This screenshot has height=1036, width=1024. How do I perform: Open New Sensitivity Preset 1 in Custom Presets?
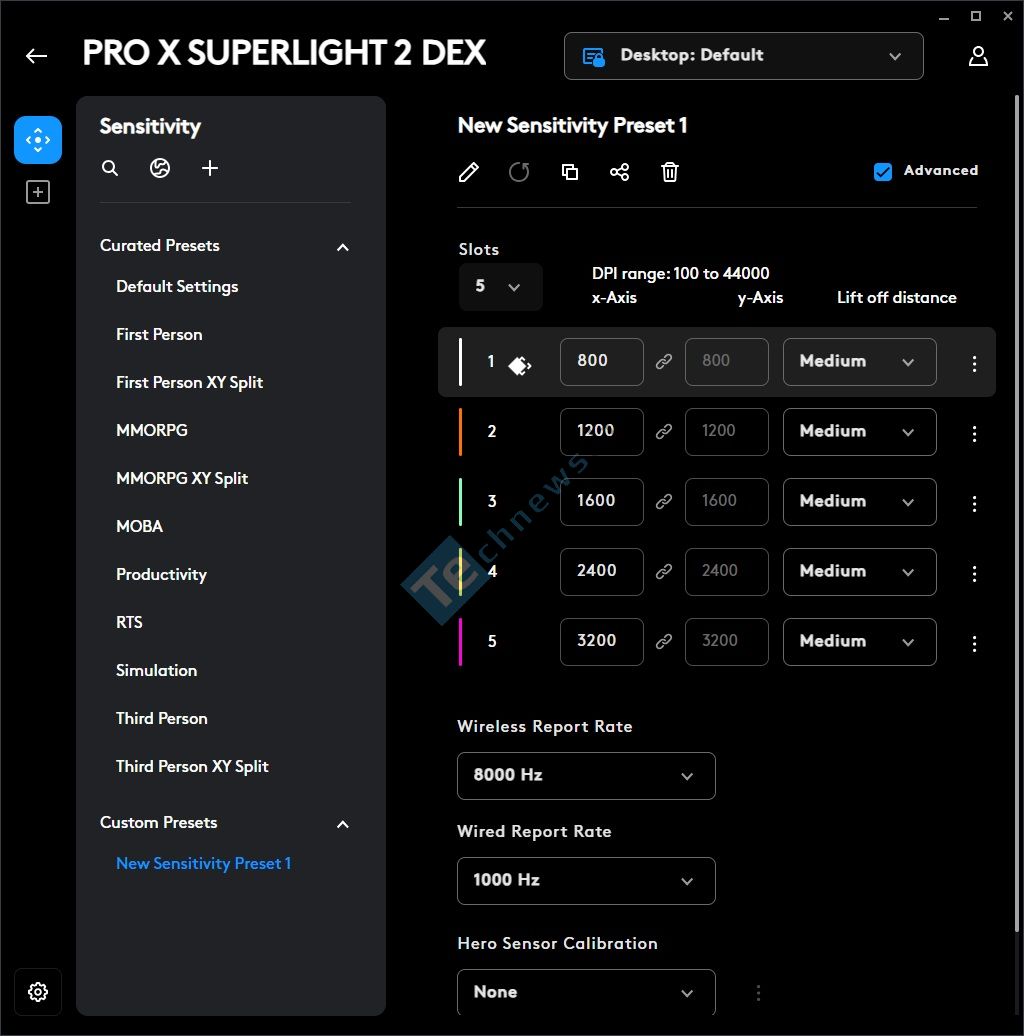(x=203, y=864)
